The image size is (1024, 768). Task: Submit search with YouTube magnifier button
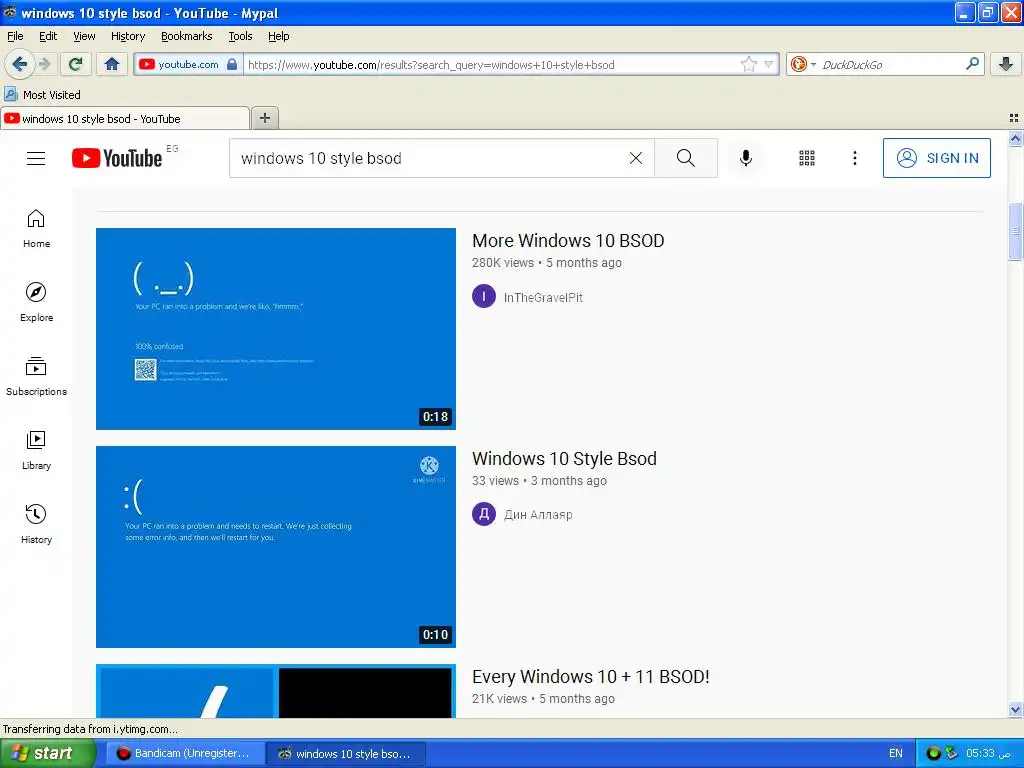[686, 158]
